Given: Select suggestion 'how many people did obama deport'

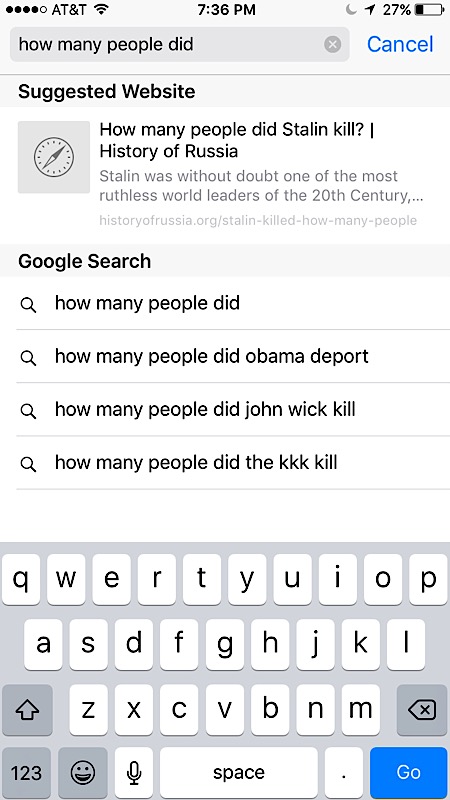Looking at the screenshot, I should coord(225,356).
